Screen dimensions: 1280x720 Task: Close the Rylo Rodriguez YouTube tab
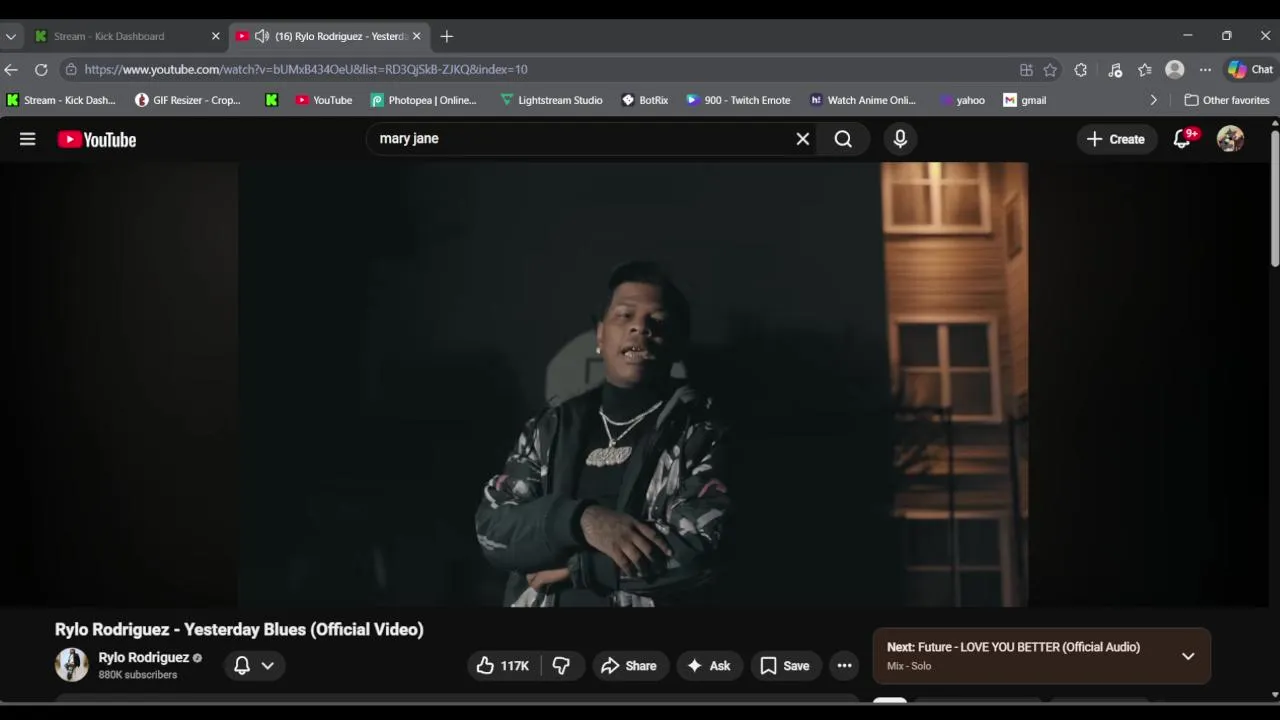[416, 36]
